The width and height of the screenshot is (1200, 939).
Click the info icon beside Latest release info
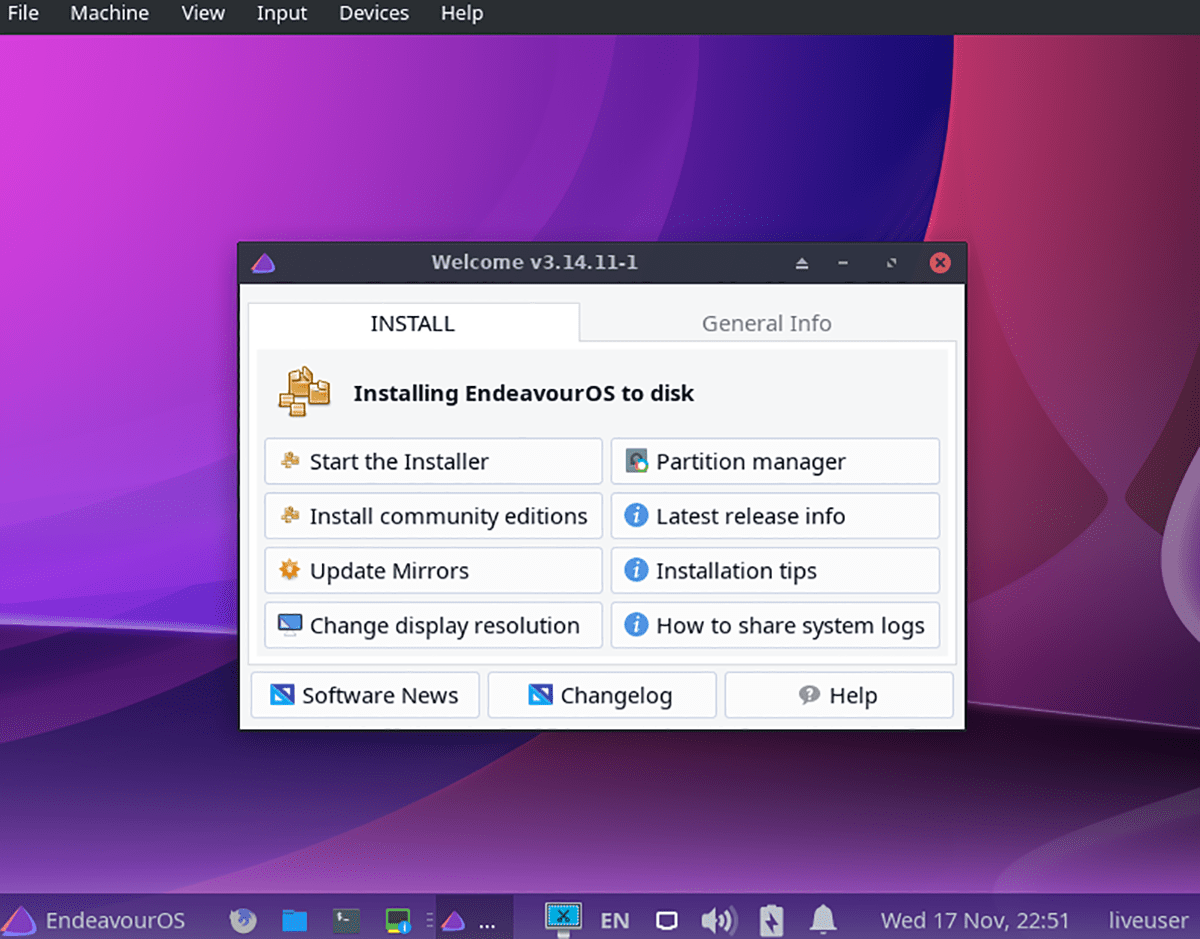pos(637,516)
